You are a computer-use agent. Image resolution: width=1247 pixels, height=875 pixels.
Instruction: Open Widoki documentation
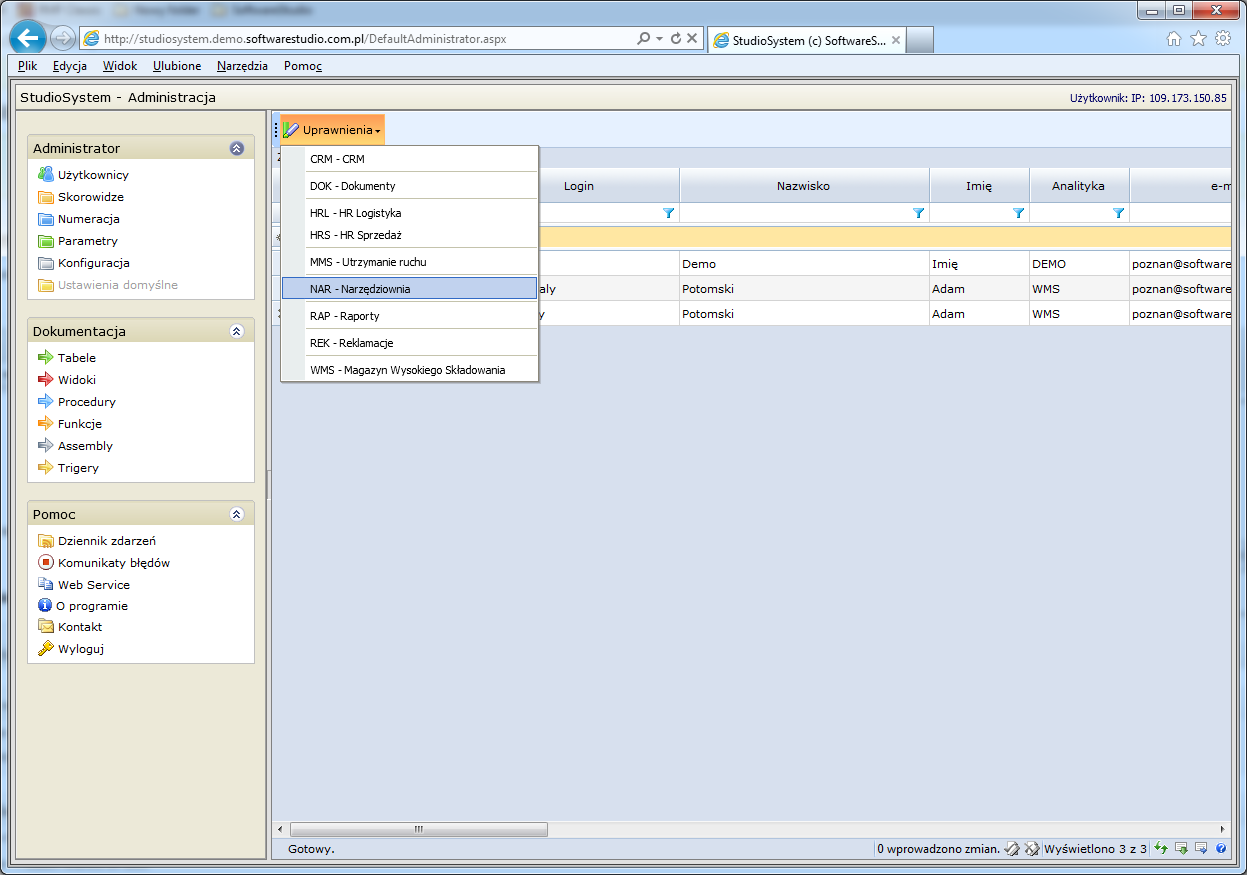(67, 380)
